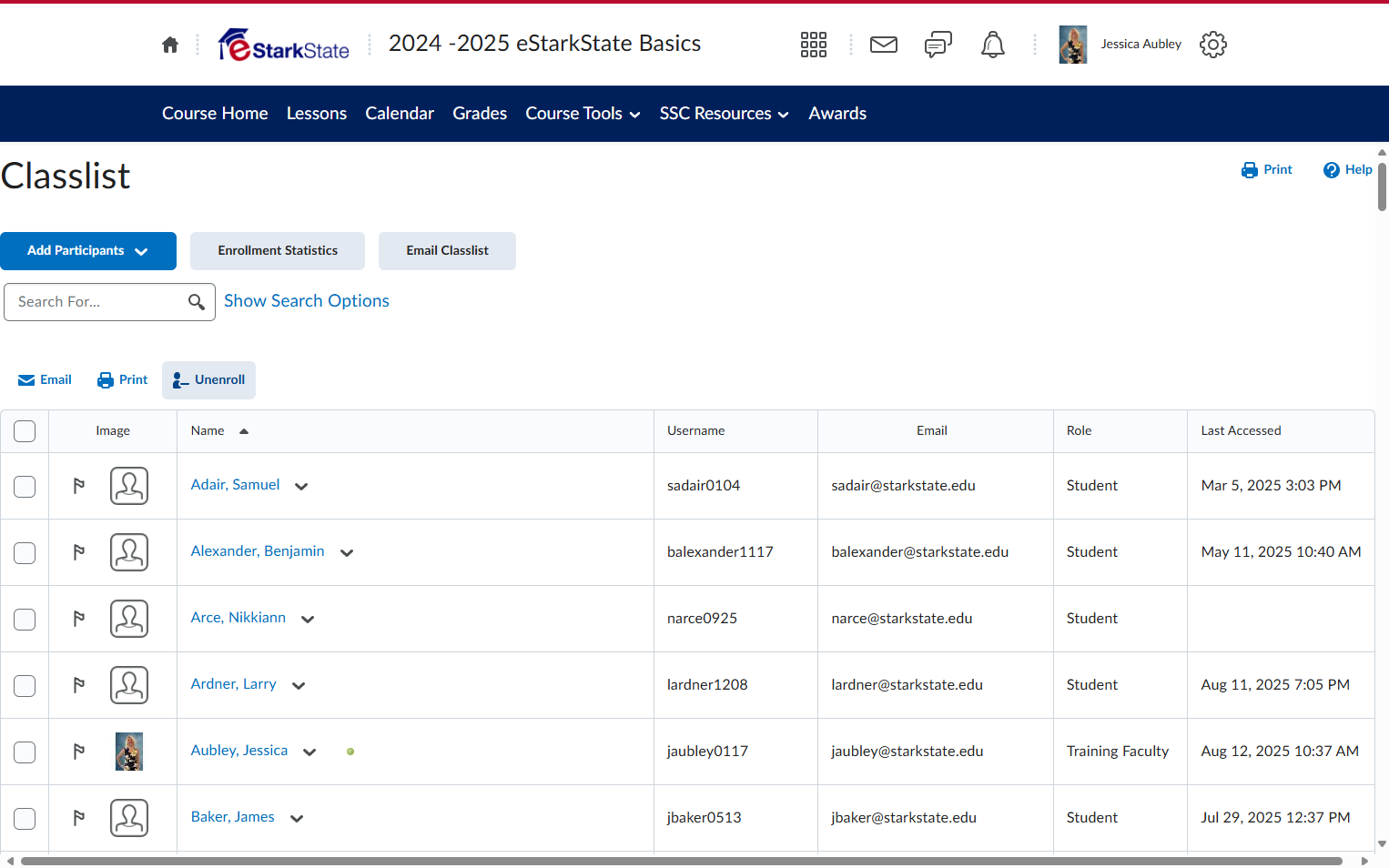This screenshot has height=868, width=1389.
Task: Click Show Search Options link
Action: (307, 301)
